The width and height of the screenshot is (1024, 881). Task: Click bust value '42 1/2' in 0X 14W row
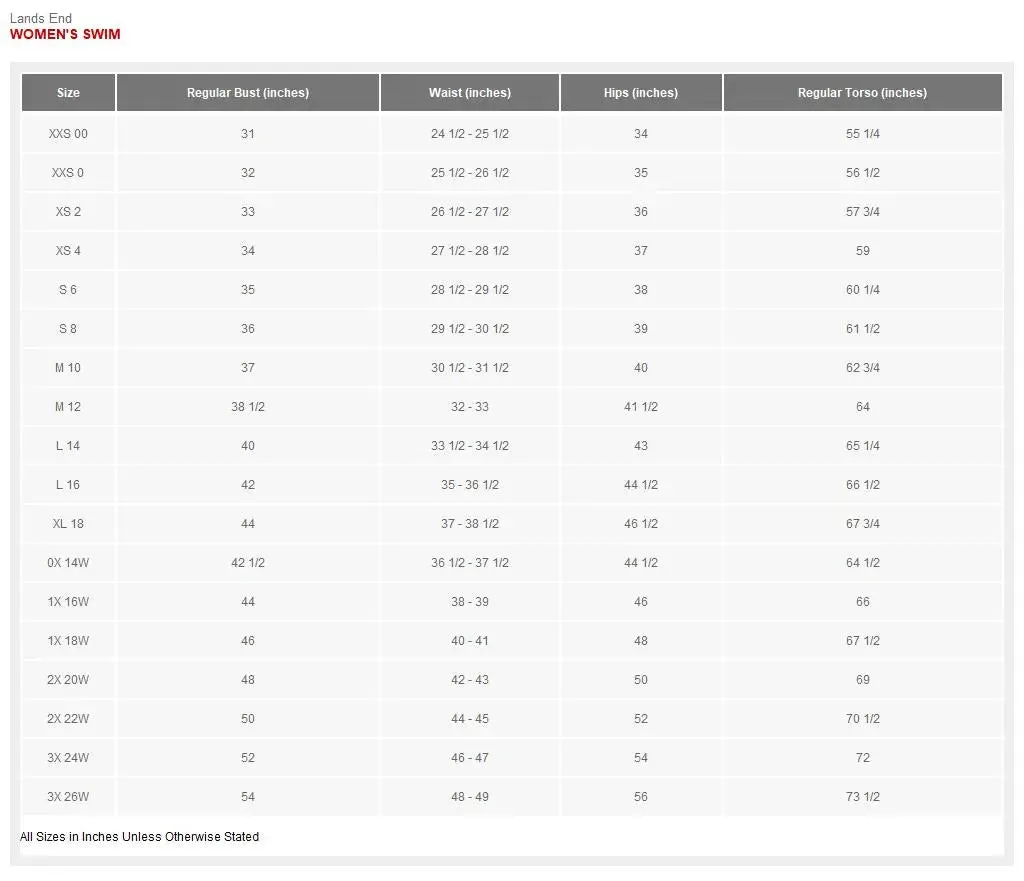coord(248,562)
